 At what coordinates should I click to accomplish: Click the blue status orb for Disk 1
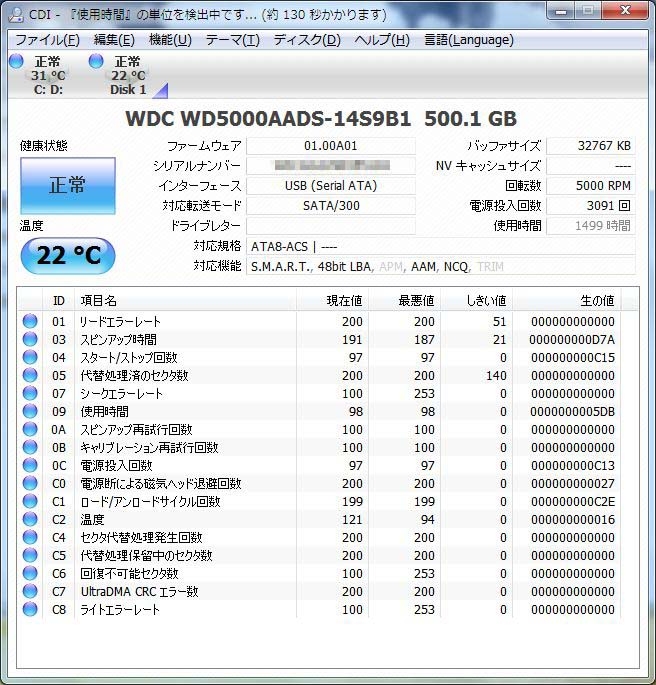(x=96, y=61)
